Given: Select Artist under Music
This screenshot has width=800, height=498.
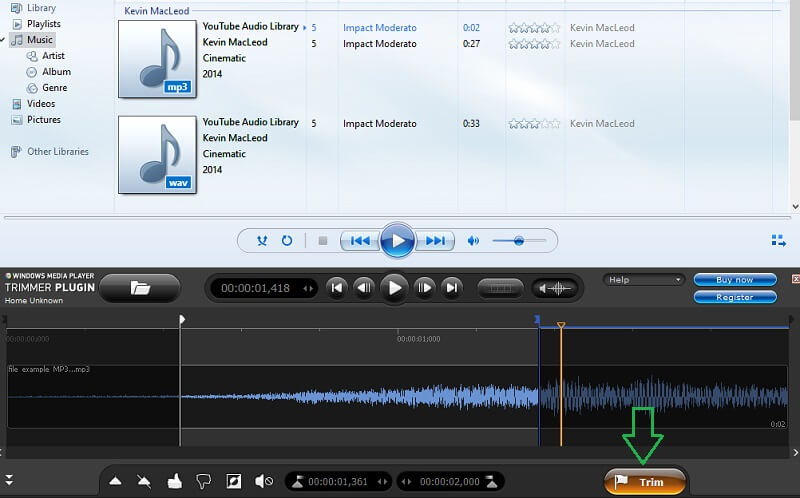Looking at the screenshot, I should coord(54,56).
